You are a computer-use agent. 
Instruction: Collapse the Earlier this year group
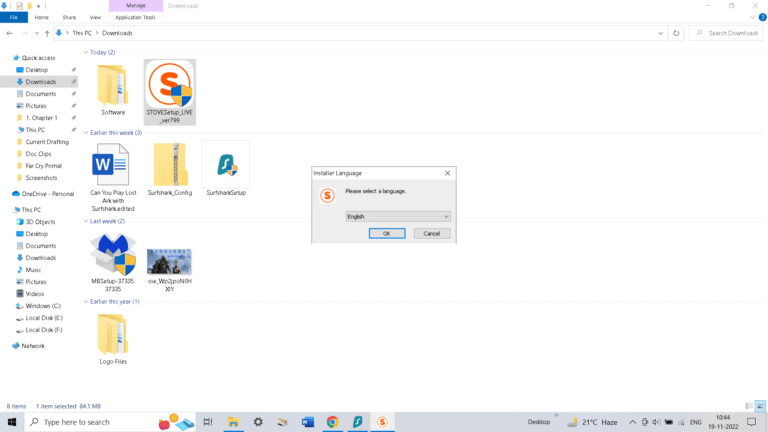[x=86, y=302]
